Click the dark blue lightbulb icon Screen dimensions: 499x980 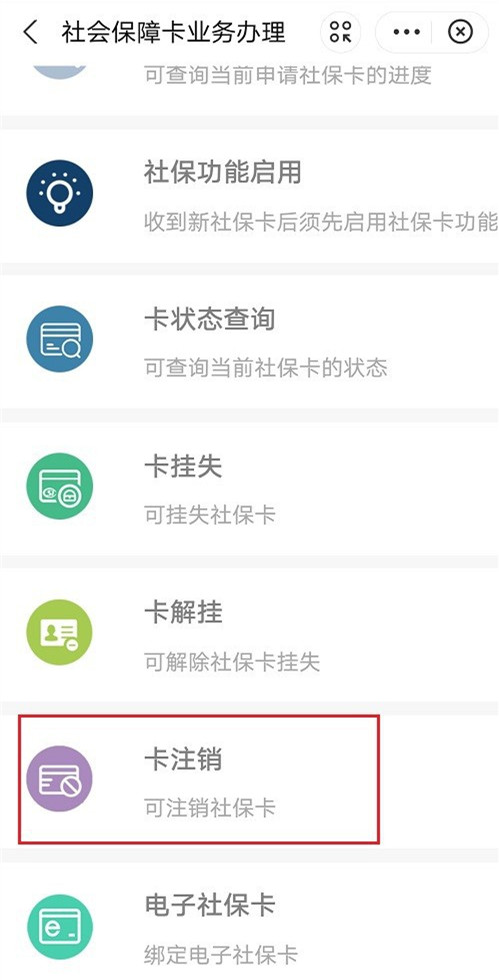tap(59, 193)
